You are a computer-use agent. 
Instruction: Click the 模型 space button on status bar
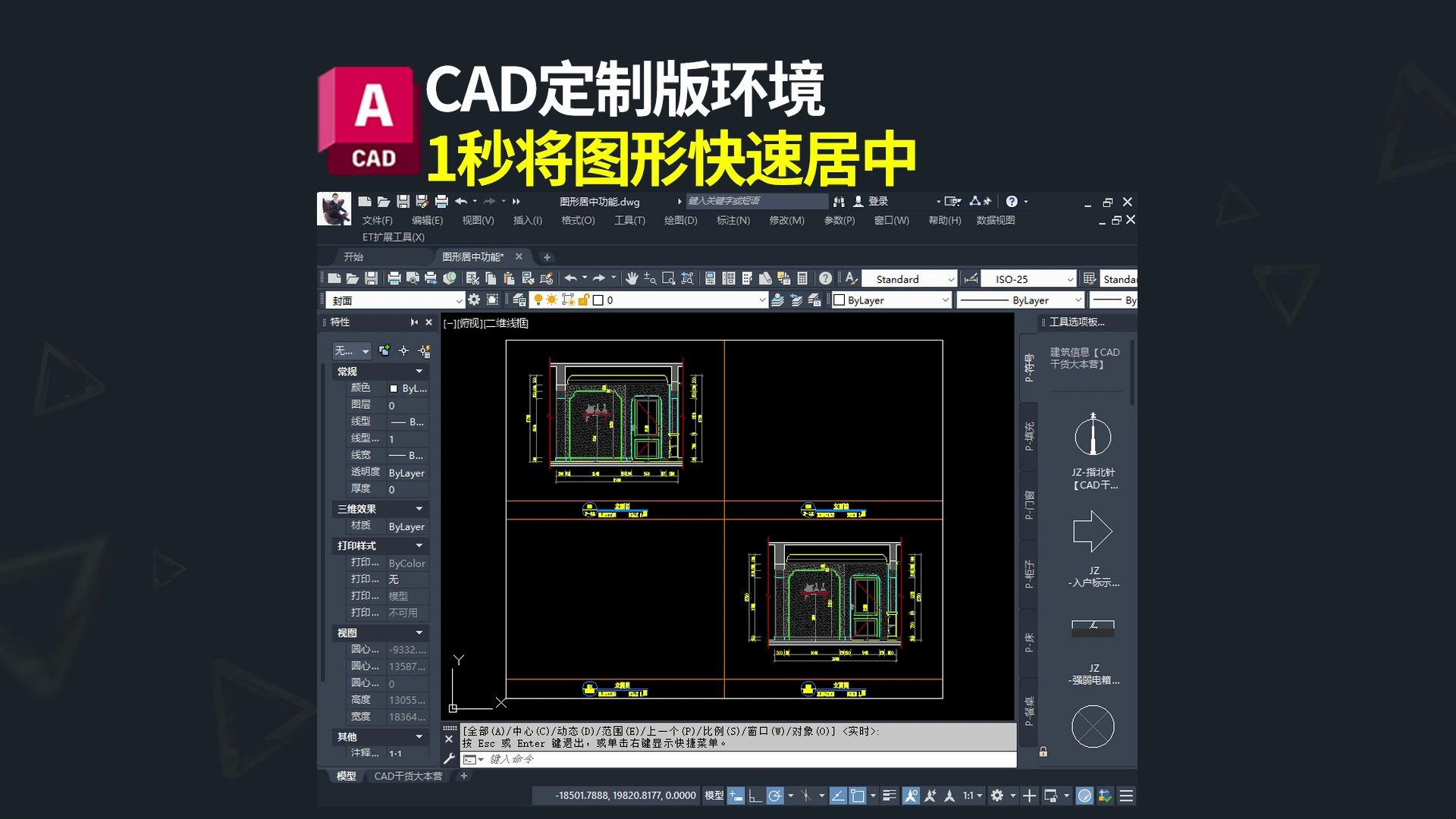coord(714,795)
